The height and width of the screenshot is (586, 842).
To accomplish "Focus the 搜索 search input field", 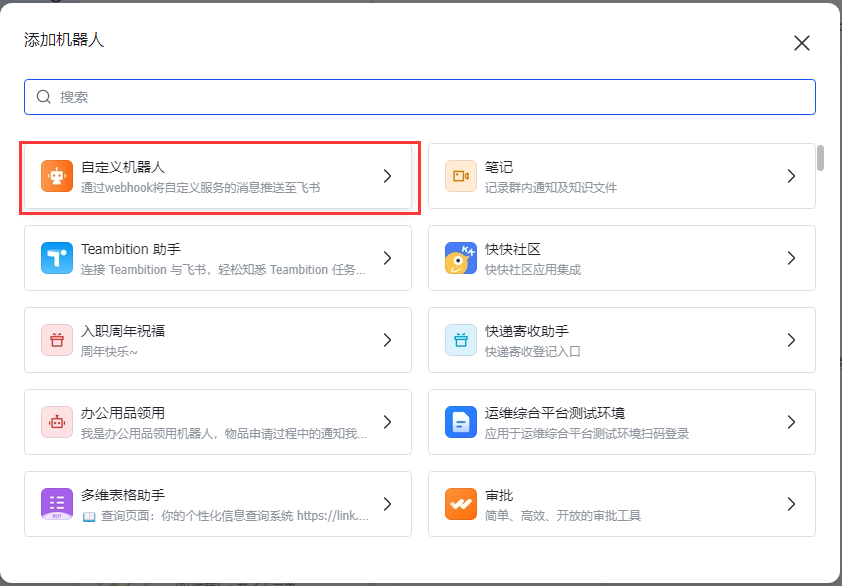I will tap(420, 97).
